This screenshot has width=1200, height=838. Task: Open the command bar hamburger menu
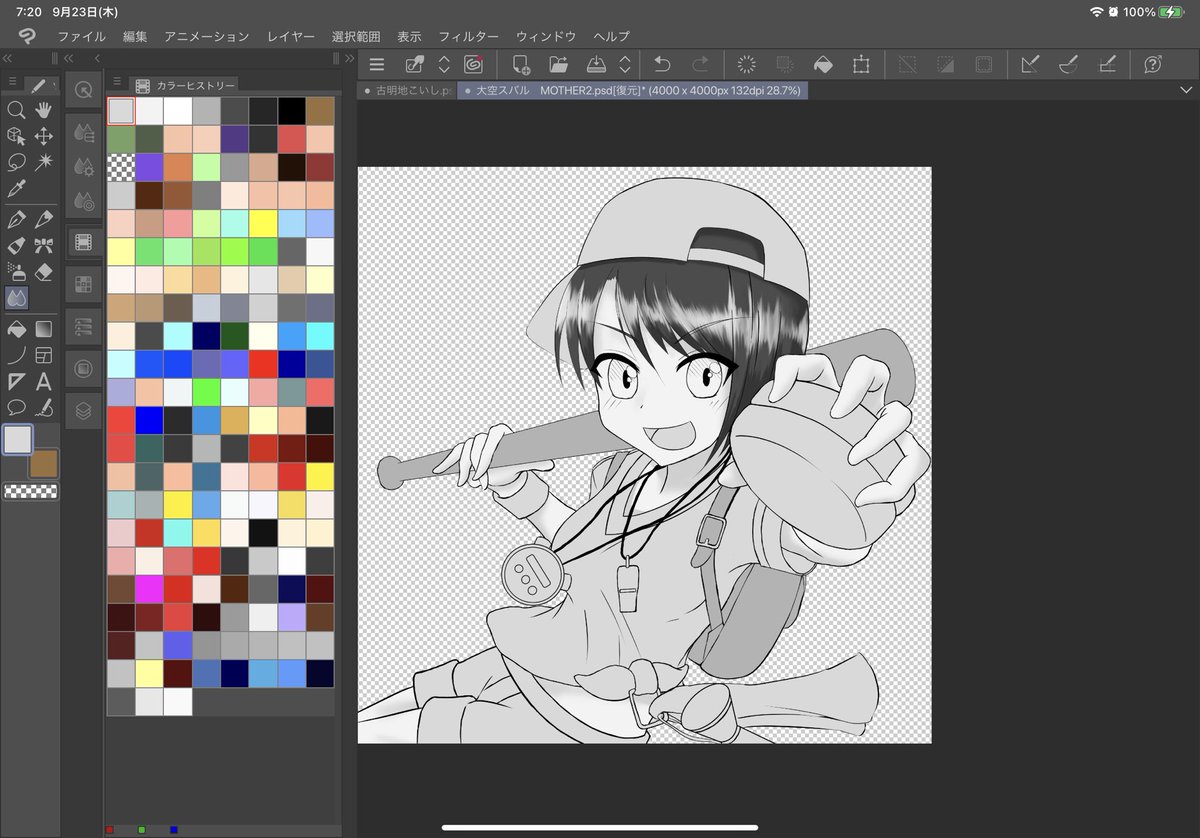point(377,65)
